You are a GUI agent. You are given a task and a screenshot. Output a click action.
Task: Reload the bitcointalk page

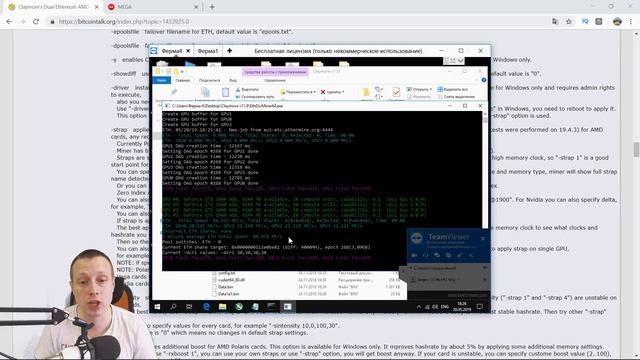(x=36, y=22)
